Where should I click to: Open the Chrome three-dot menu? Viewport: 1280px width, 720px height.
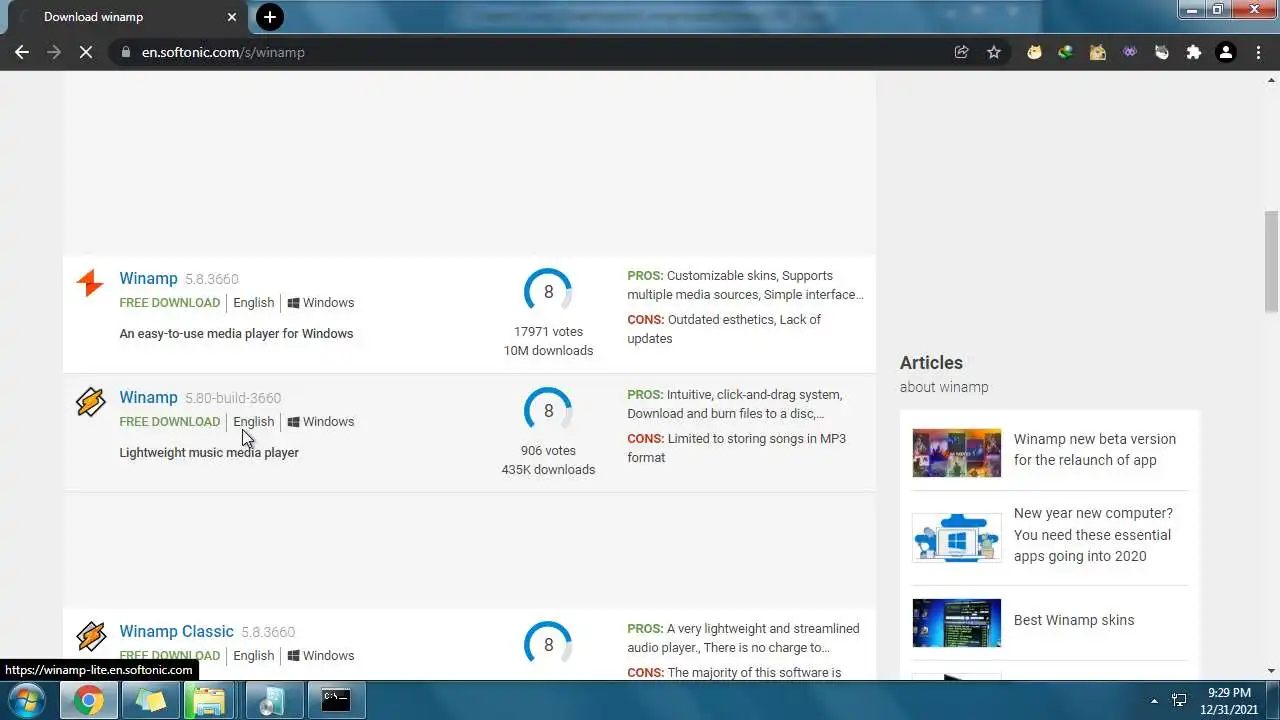pyautogui.click(x=1258, y=52)
